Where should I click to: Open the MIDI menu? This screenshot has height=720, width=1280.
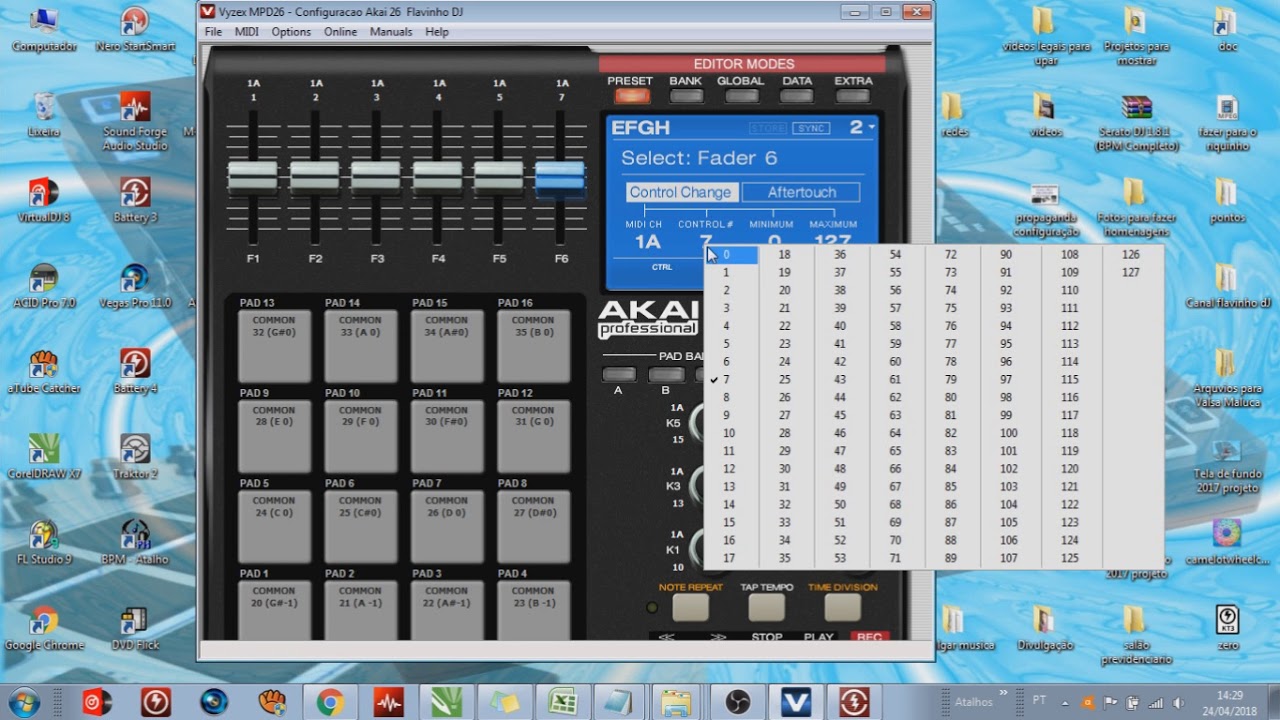click(246, 32)
